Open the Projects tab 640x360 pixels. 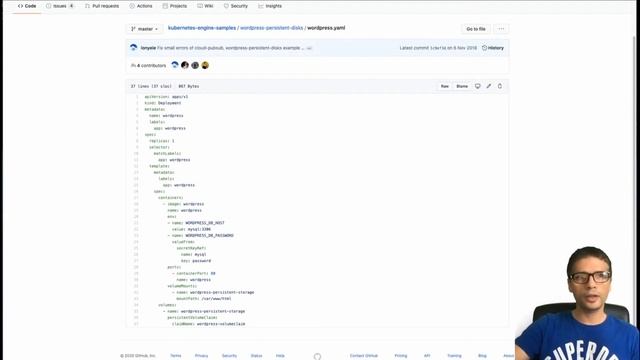coord(175,6)
